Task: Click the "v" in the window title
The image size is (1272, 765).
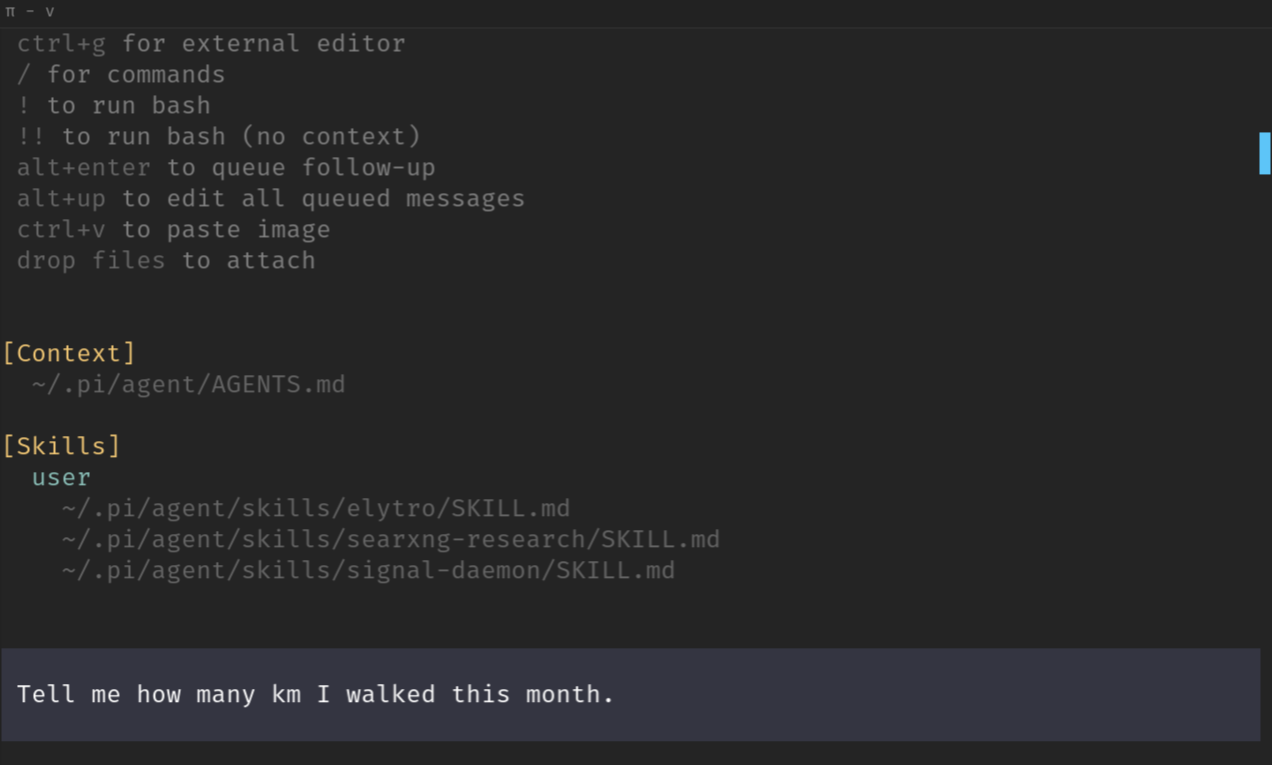Action: [x=49, y=12]
